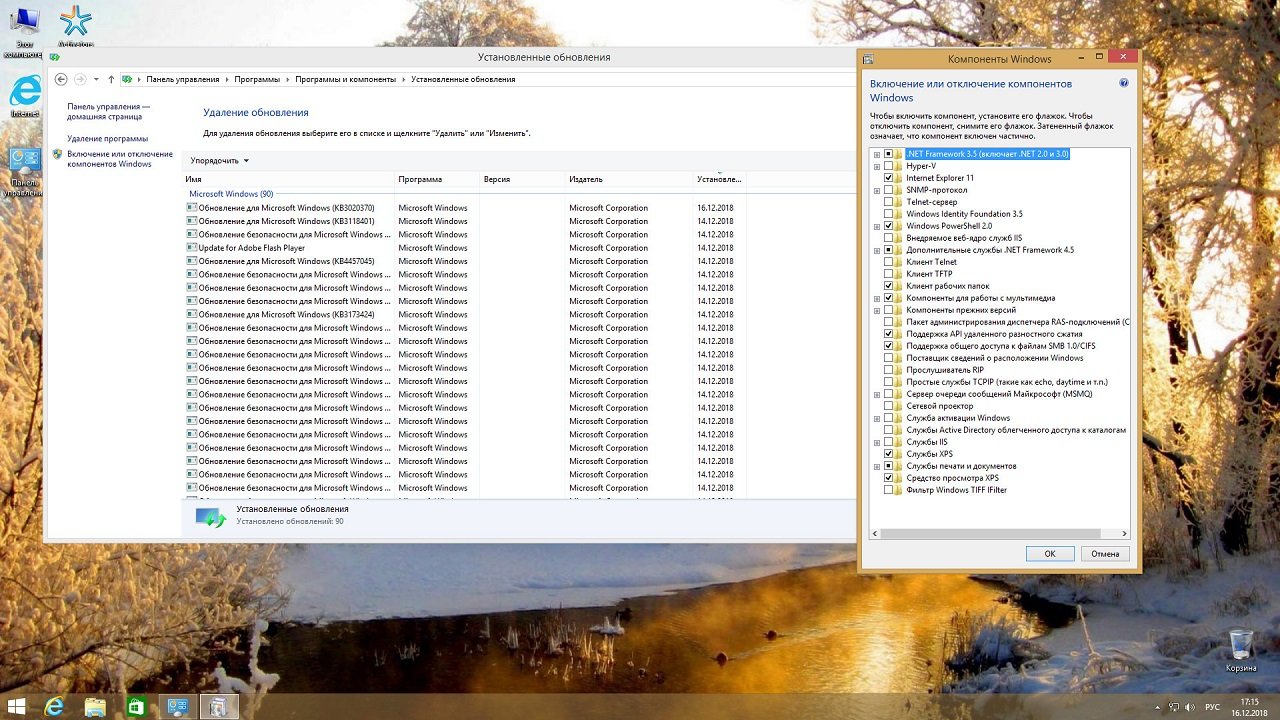The image size is (1280, 720).
Task: Select the Update for Adobe Flash Player row
Action: pos(464,248)
